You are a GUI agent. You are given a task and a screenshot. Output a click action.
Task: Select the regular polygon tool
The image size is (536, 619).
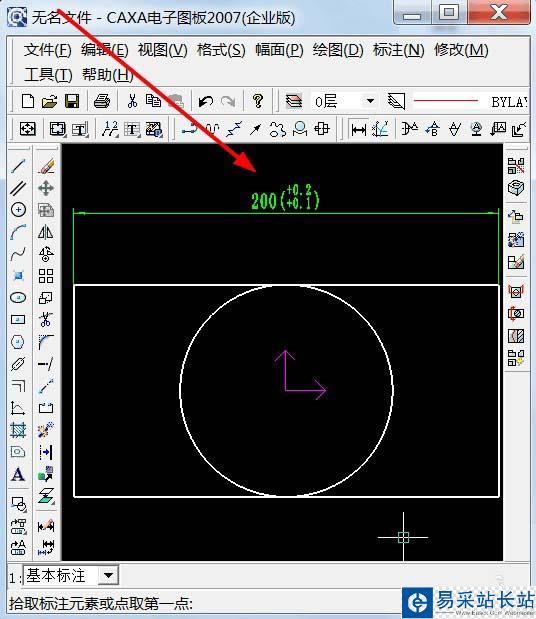18,341
